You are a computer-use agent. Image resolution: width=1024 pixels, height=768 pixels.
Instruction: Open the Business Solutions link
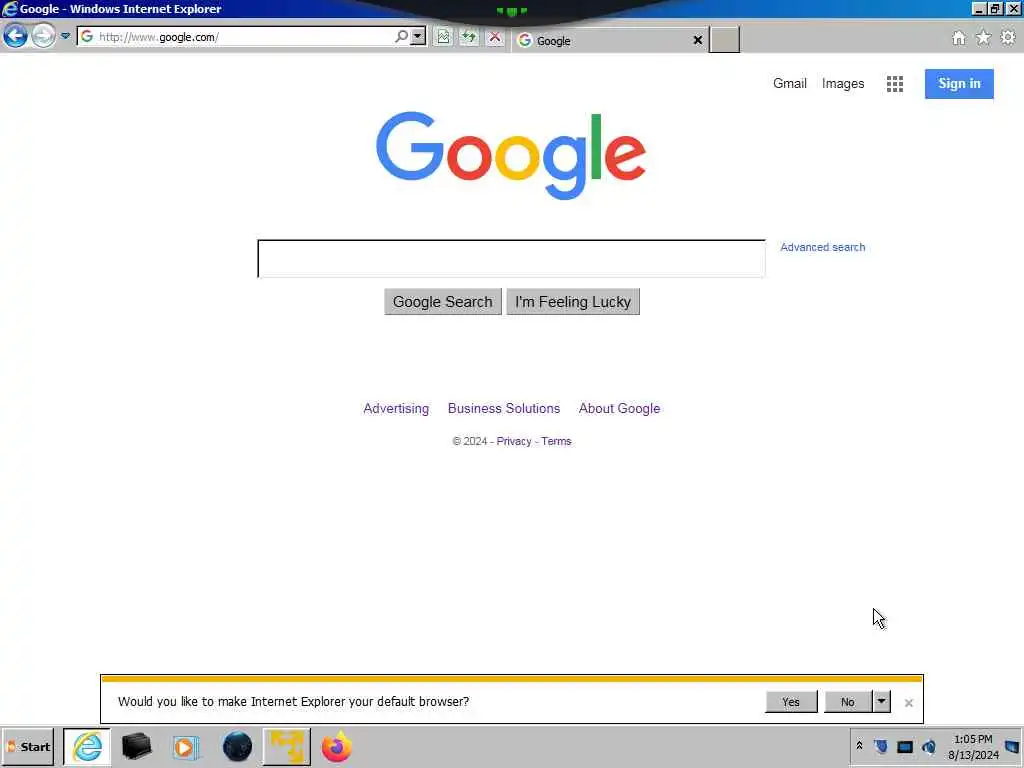point(504,408)
